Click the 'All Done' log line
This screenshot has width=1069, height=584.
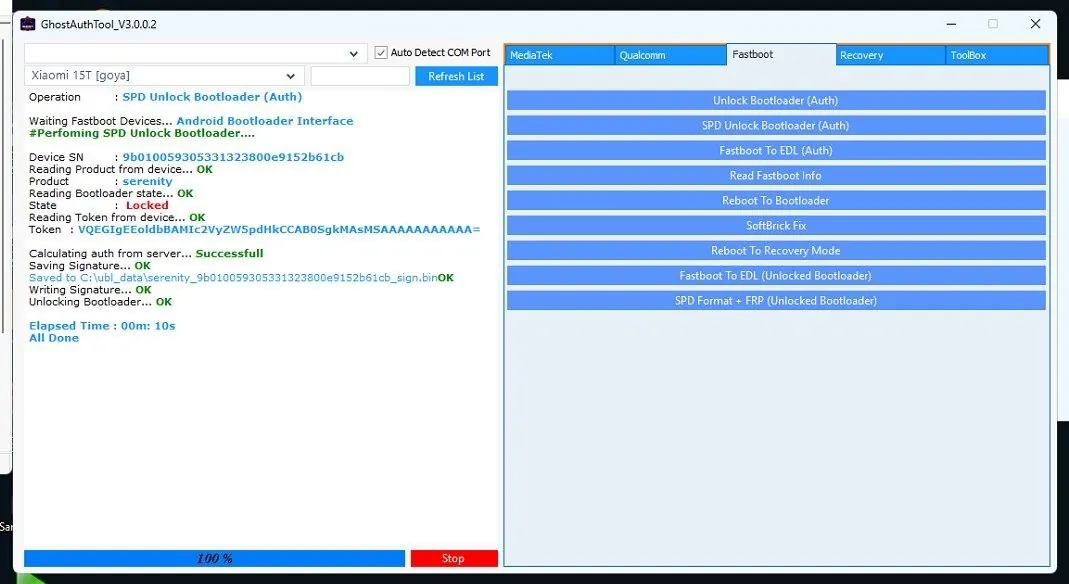tap(54, 338)
